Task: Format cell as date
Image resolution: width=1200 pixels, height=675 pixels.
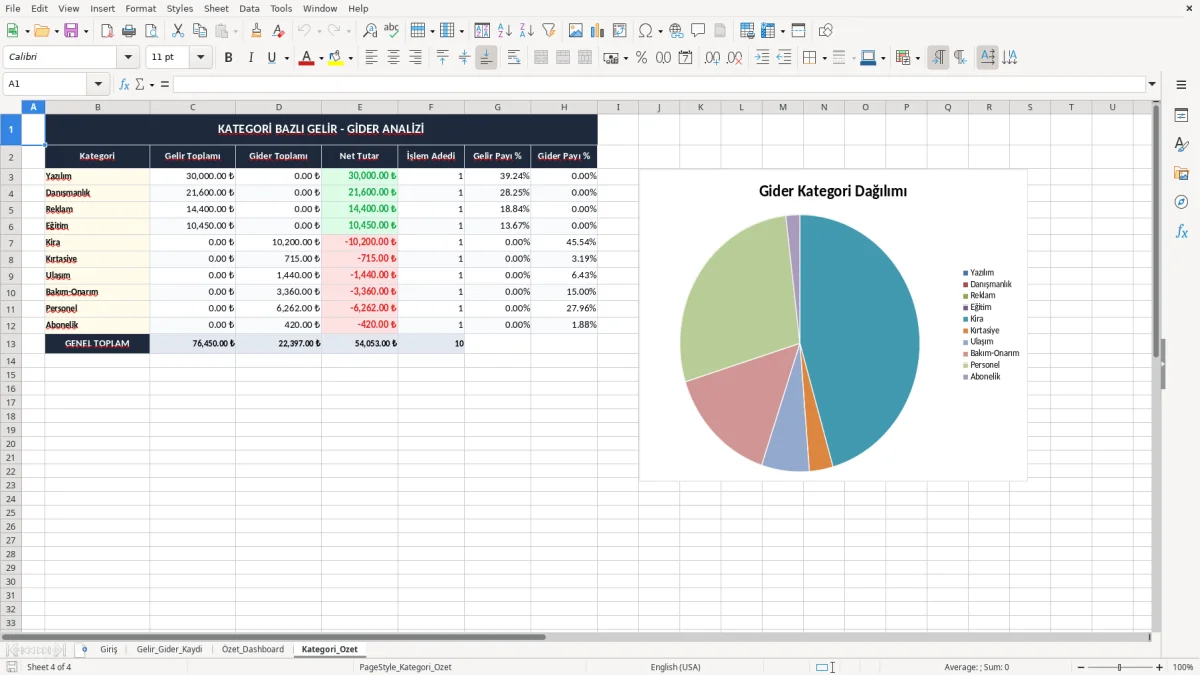Action: coord(685,58)
